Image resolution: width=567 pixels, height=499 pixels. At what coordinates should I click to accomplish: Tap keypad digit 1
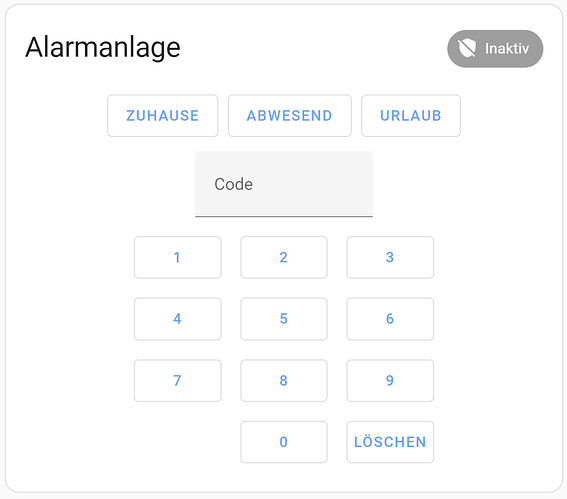coord(178,257)
